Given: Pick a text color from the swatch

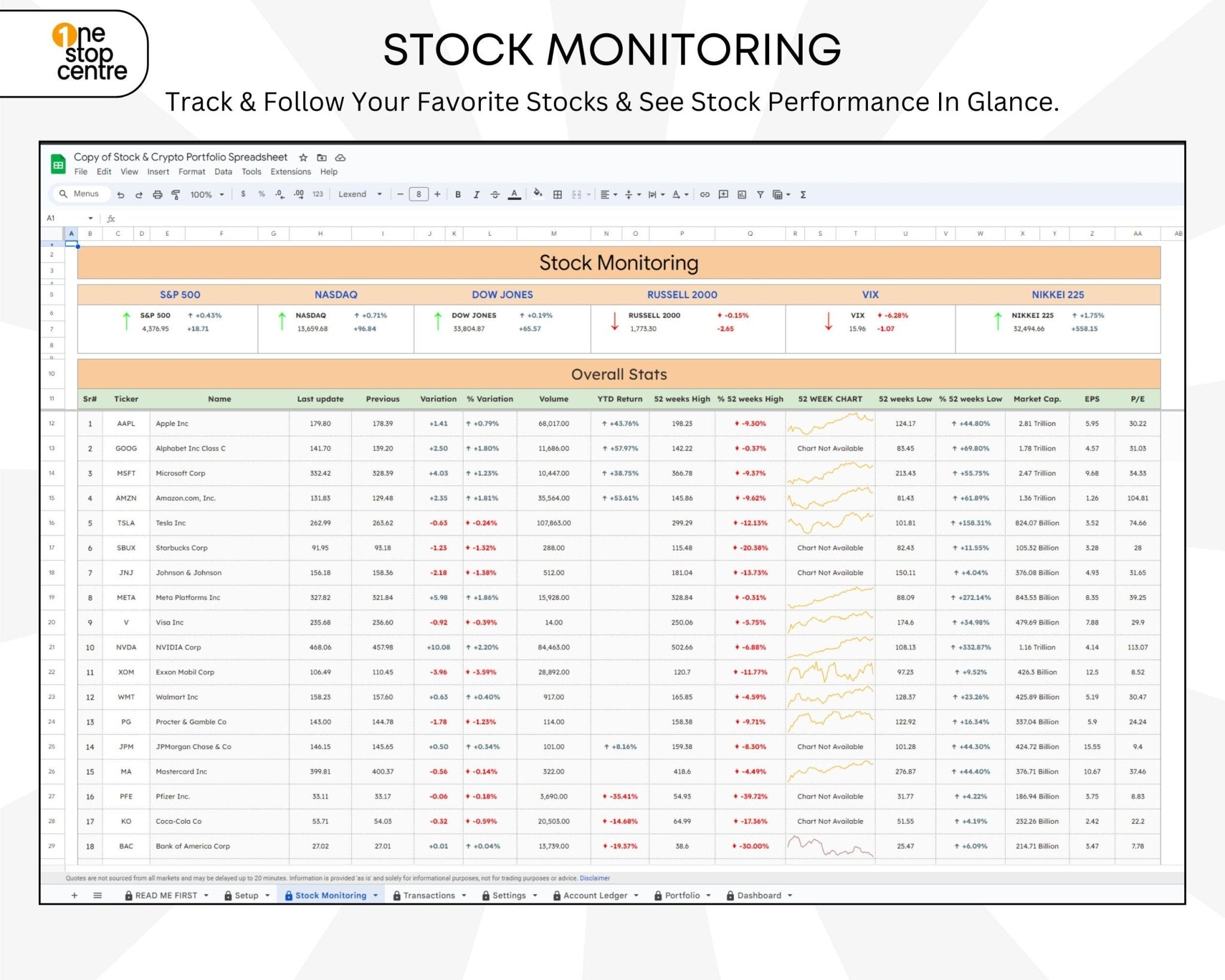Looking at the screenshot, I should [x=515, y=194].
